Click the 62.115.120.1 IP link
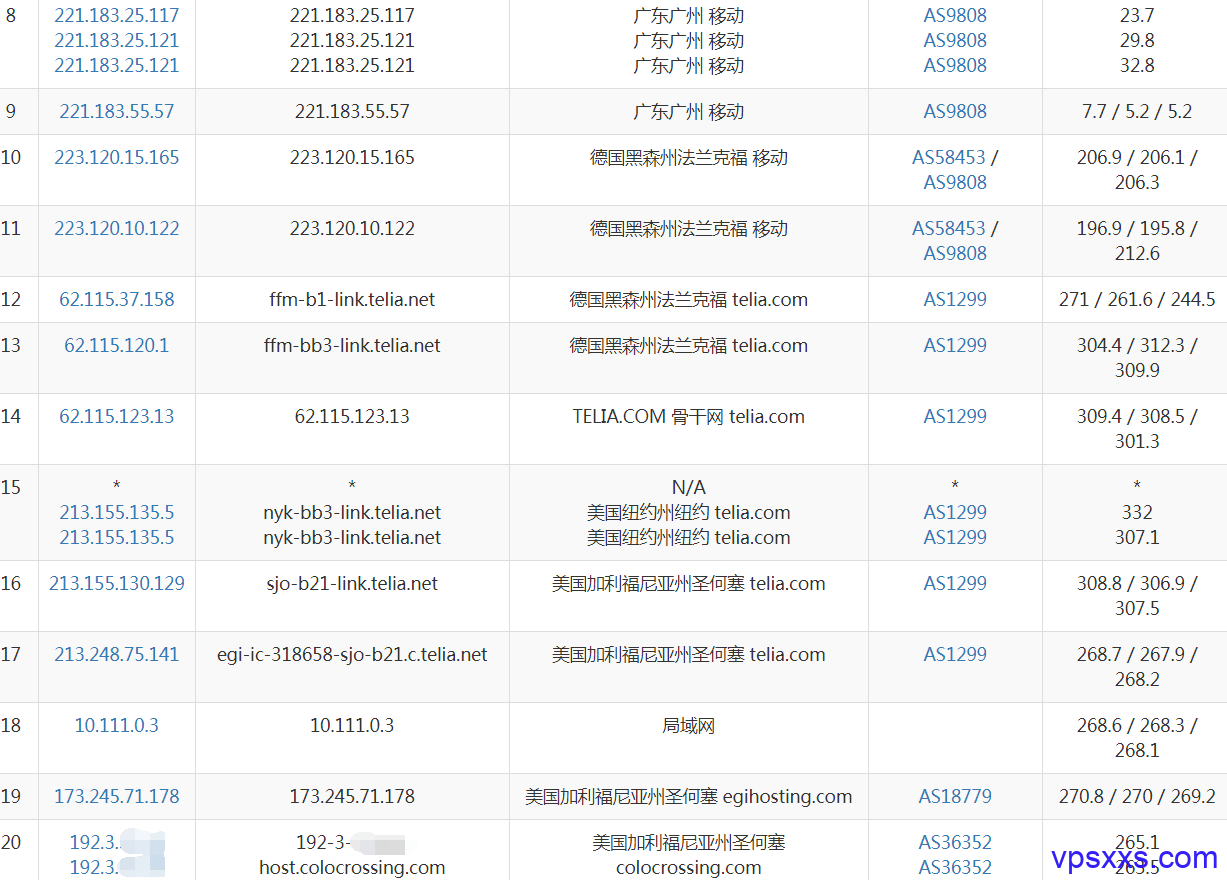The width and height of the screenshot is (1227, 880). (x=117, y=345)
